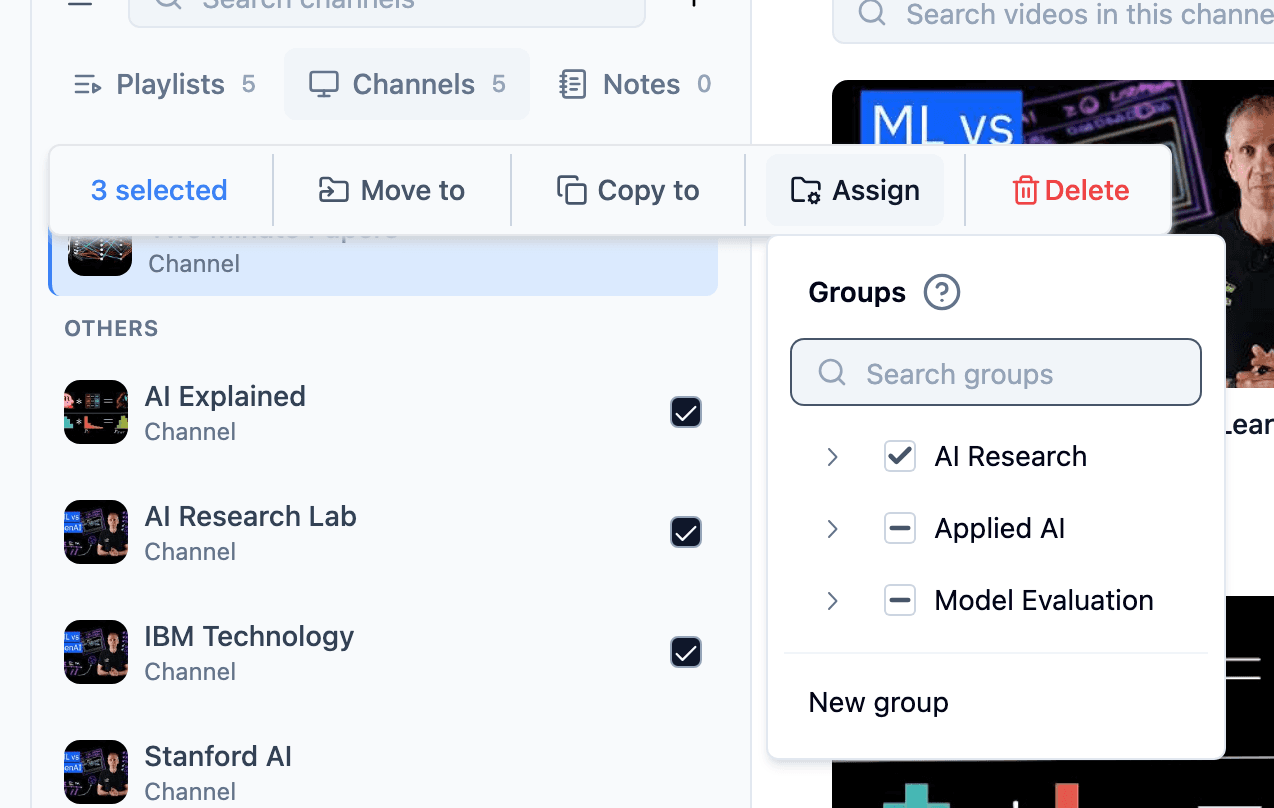The image size is (1274, 808).
Task: Create a New group
Action: pyautogui.click(x=879, y=703)
